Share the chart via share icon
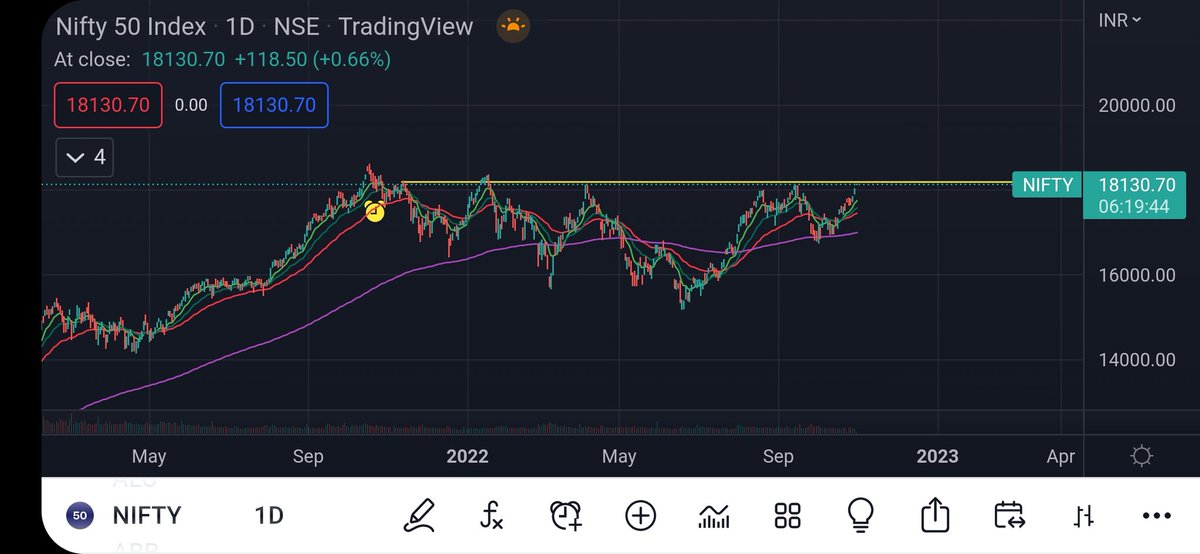Image resolution: width=1200 pixels, height=554 pixels. tap(933, 515)
